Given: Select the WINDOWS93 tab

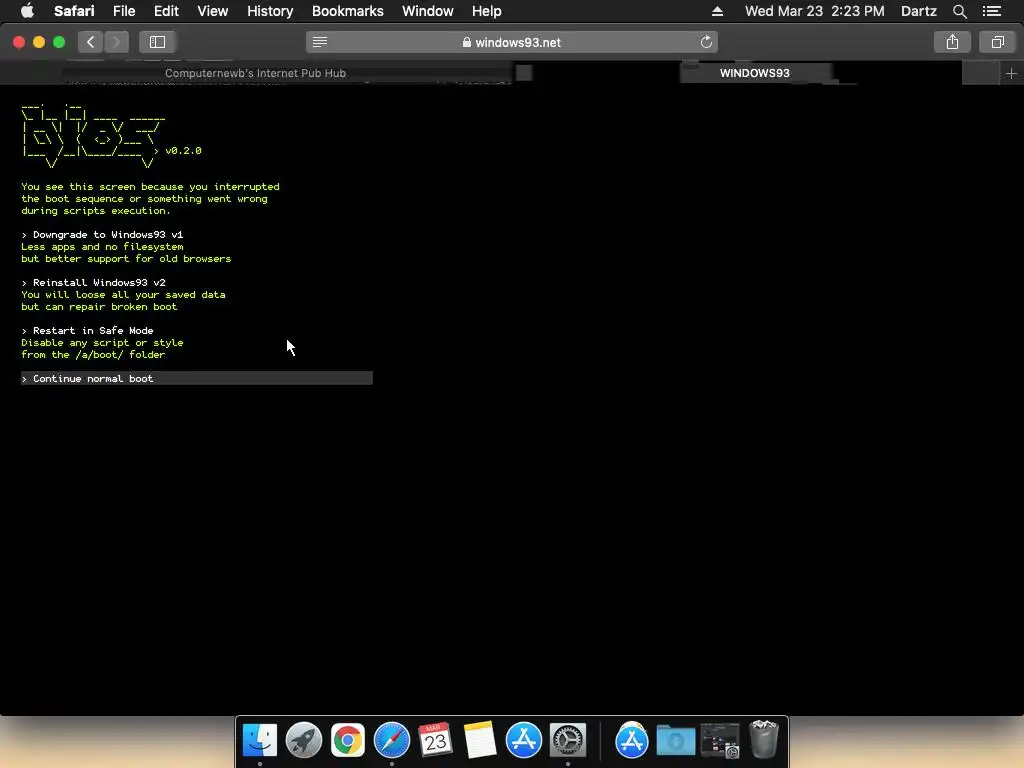Looking at the screenshot, I should coord(755,73).
